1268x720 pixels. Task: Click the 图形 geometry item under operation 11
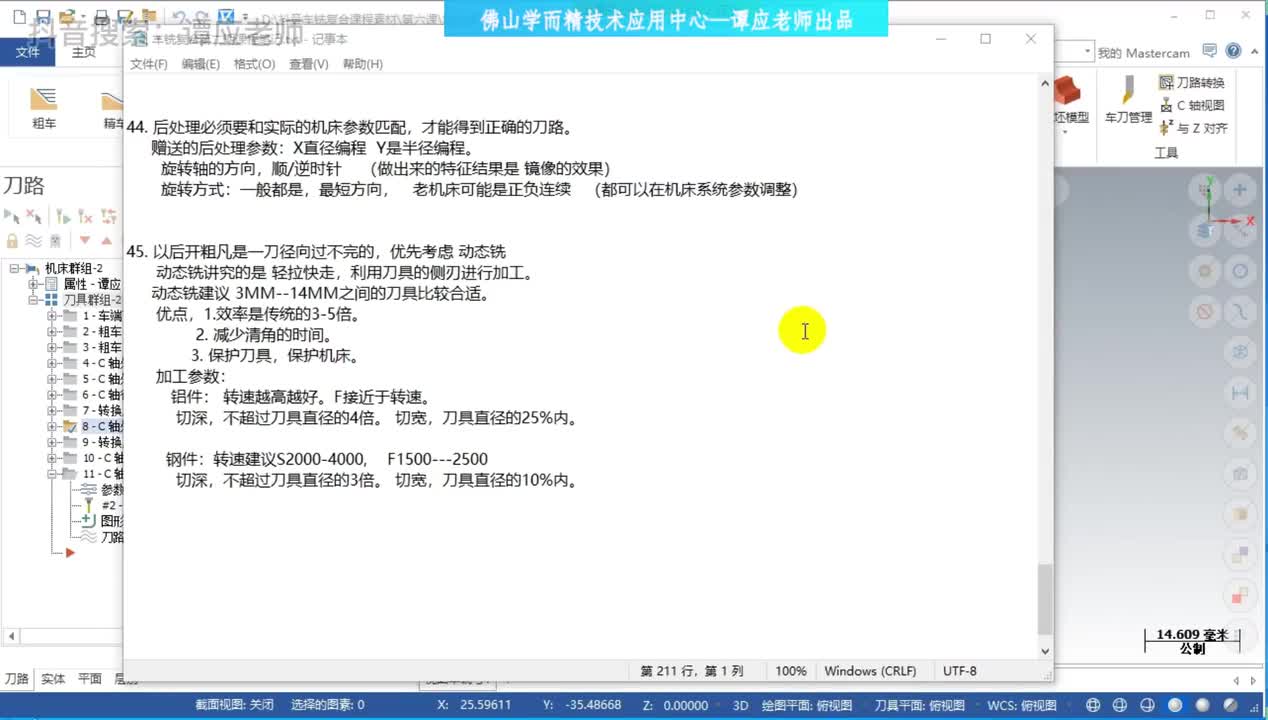(x=100, y=521)
